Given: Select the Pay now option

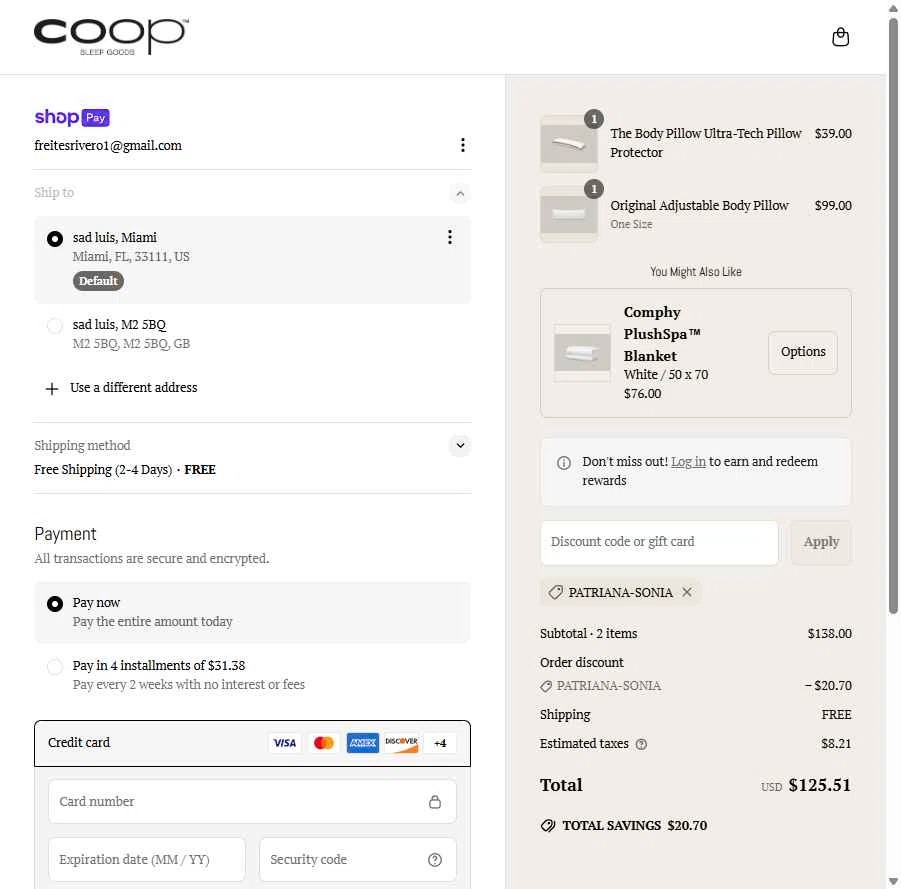Looking at the screenshot, I should [55, 604].
